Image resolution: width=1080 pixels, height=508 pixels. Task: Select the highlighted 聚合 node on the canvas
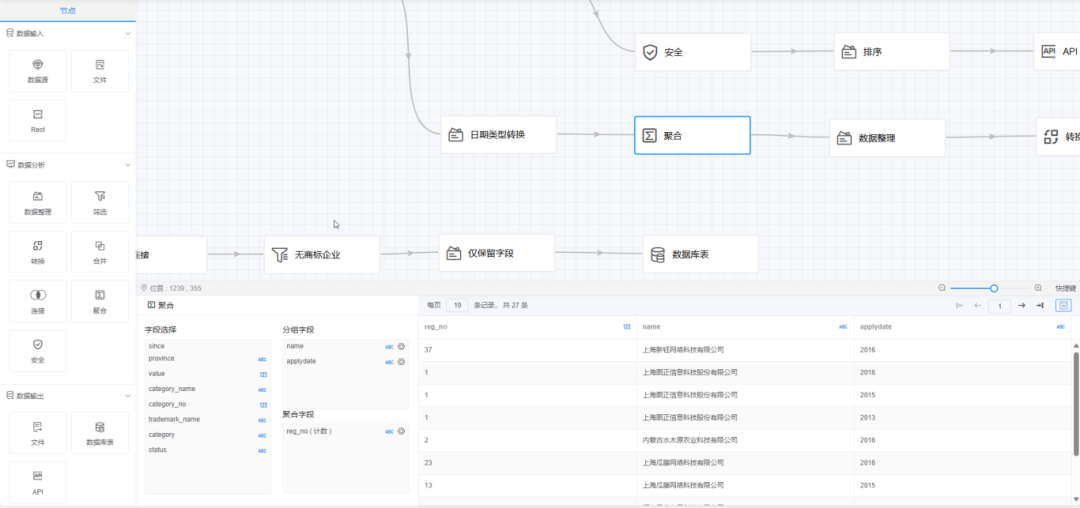coord(692,136)
